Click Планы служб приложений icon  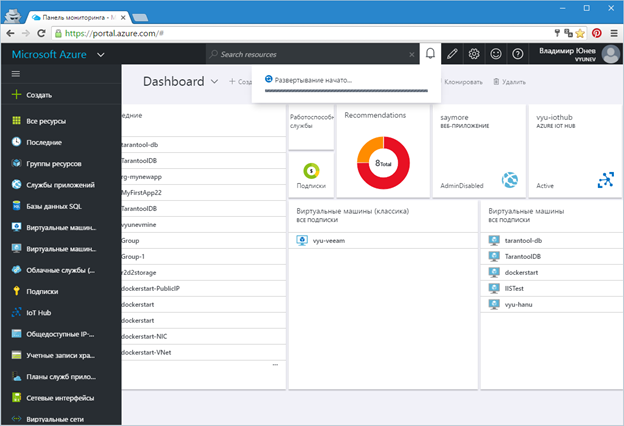(16, 376)
